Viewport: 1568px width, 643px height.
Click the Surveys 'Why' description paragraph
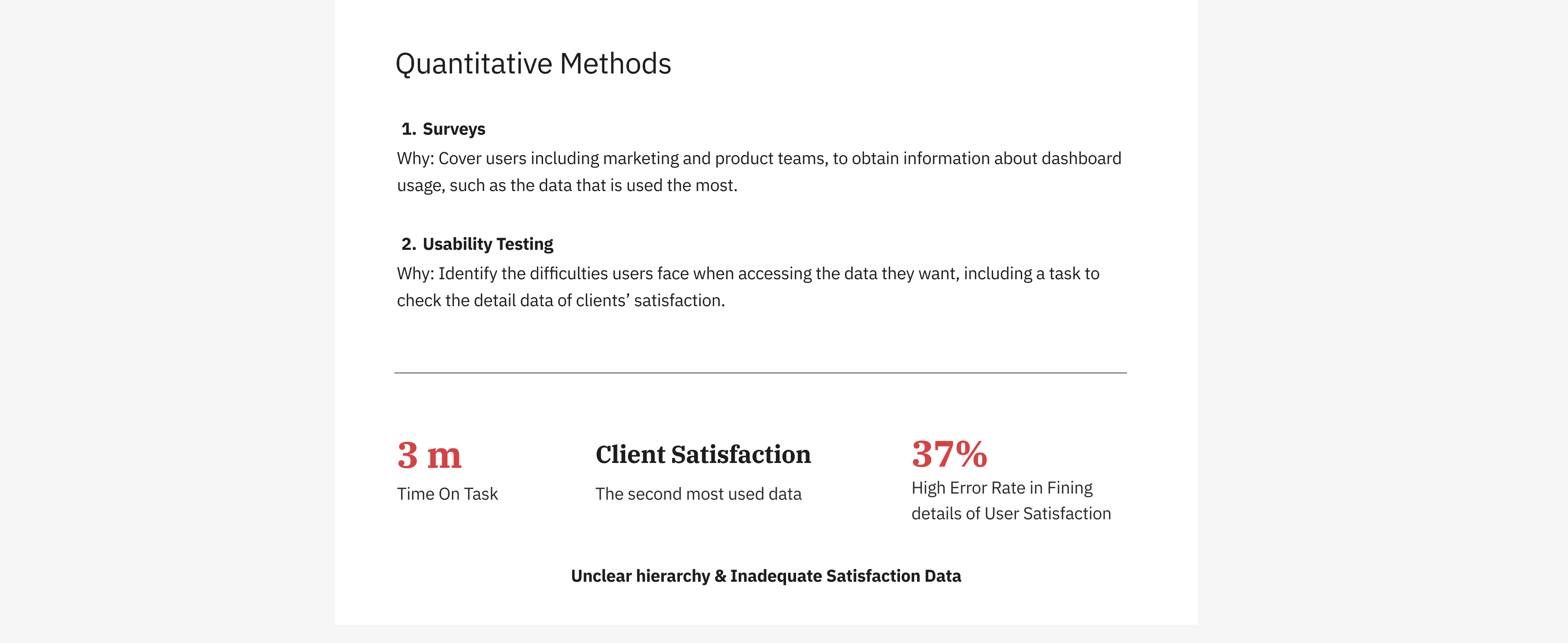(x=759, y=171)
